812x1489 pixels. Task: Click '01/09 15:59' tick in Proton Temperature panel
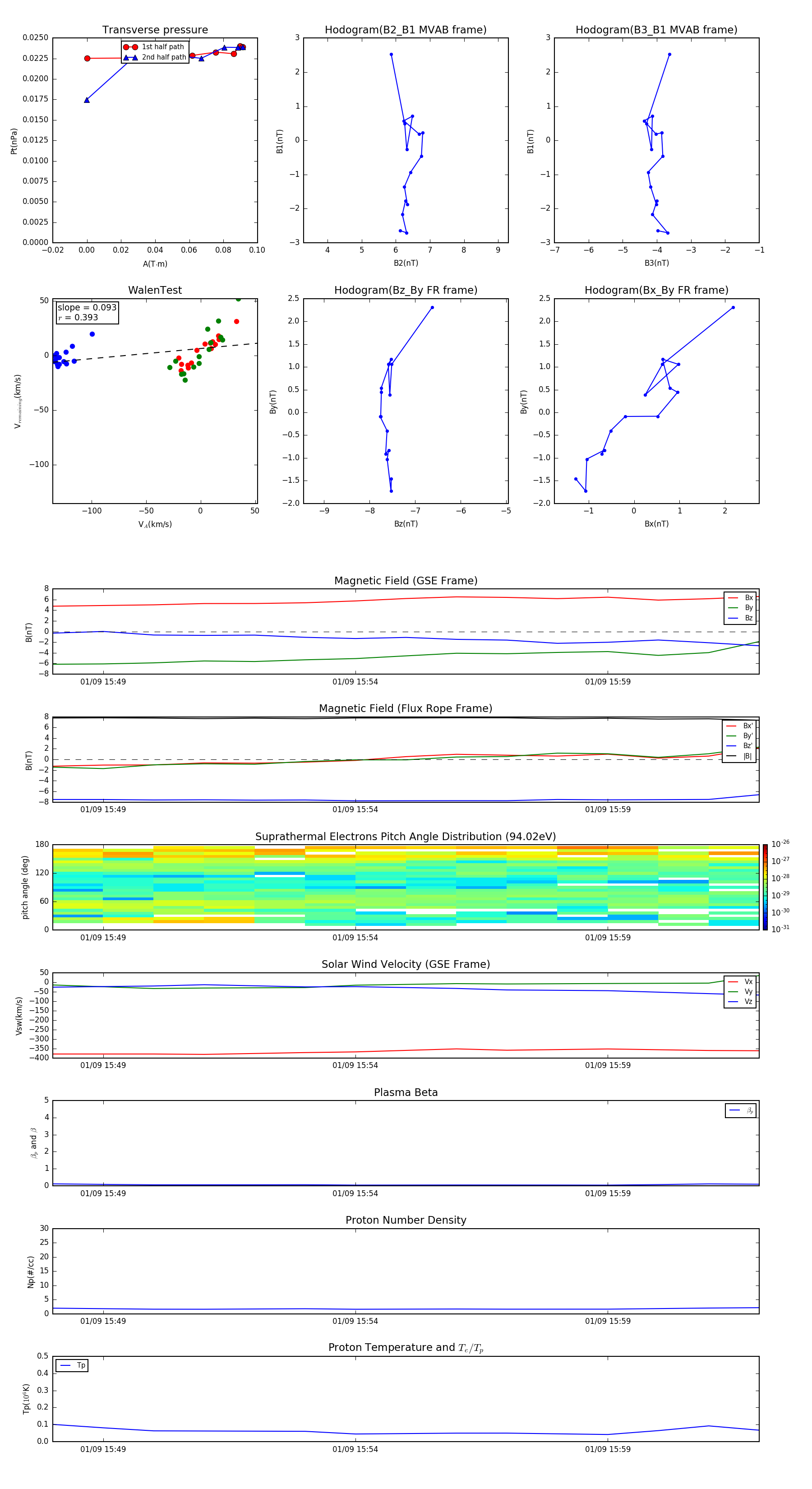(x=607, y=1449)
